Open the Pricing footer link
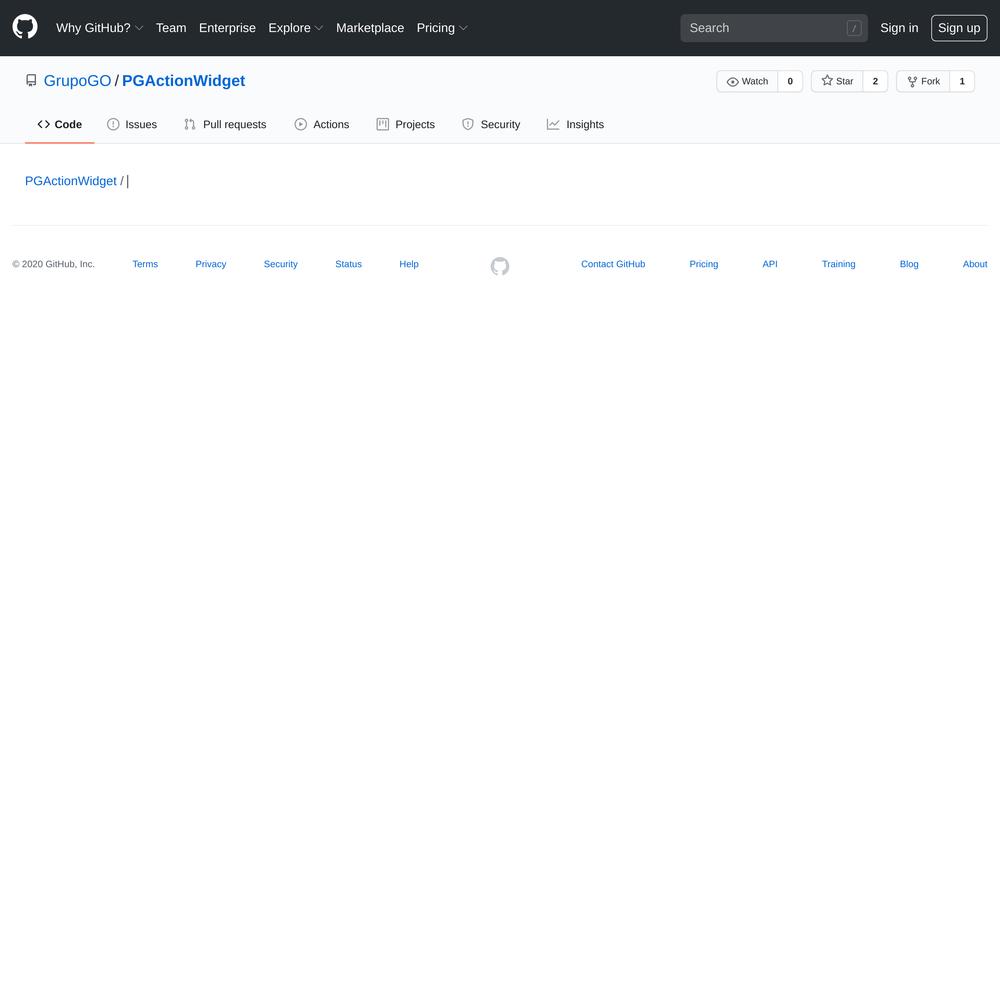The width and height of the screenshot is (1000, 1000). click(x=703, y=264)
